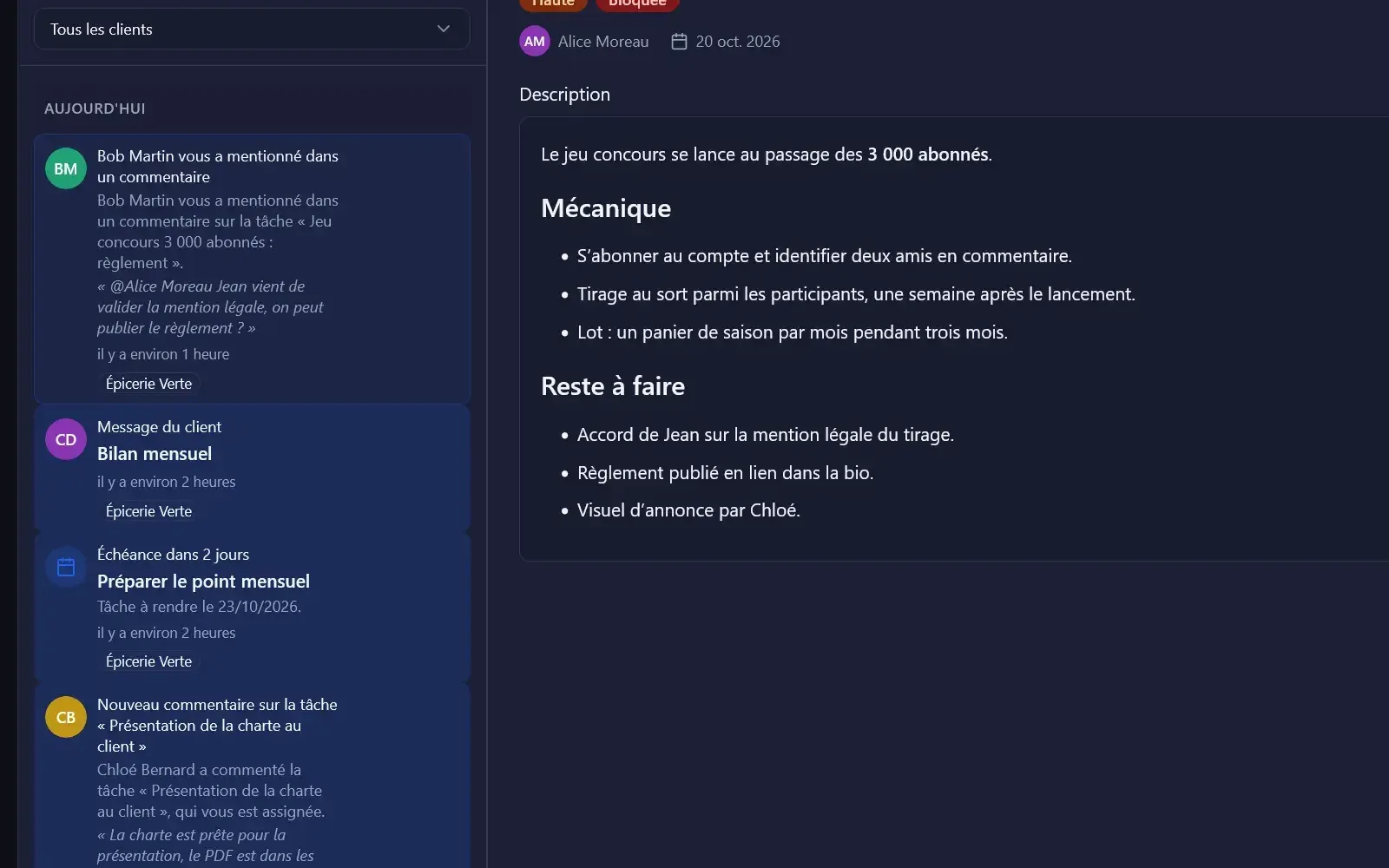
Task: Open Préparer le point mensuel notification
Action: [252, 607]
